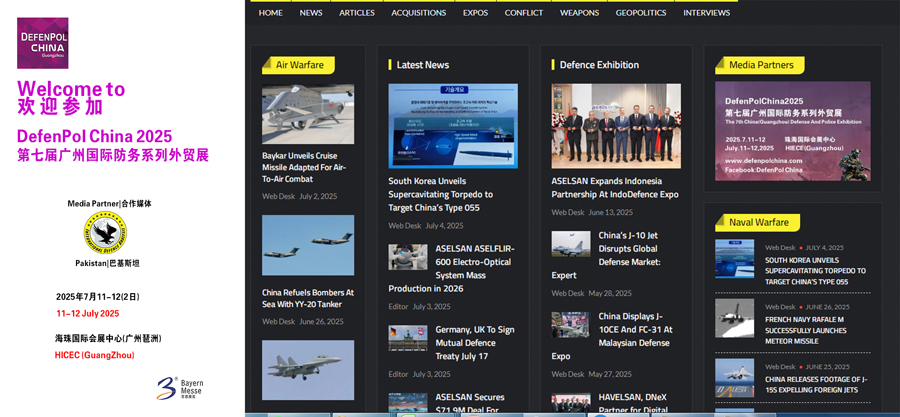900x417 pixels.
Task: Open Naval Warfare torpedo thumbnail dated July 4
Action: [735, 259]
